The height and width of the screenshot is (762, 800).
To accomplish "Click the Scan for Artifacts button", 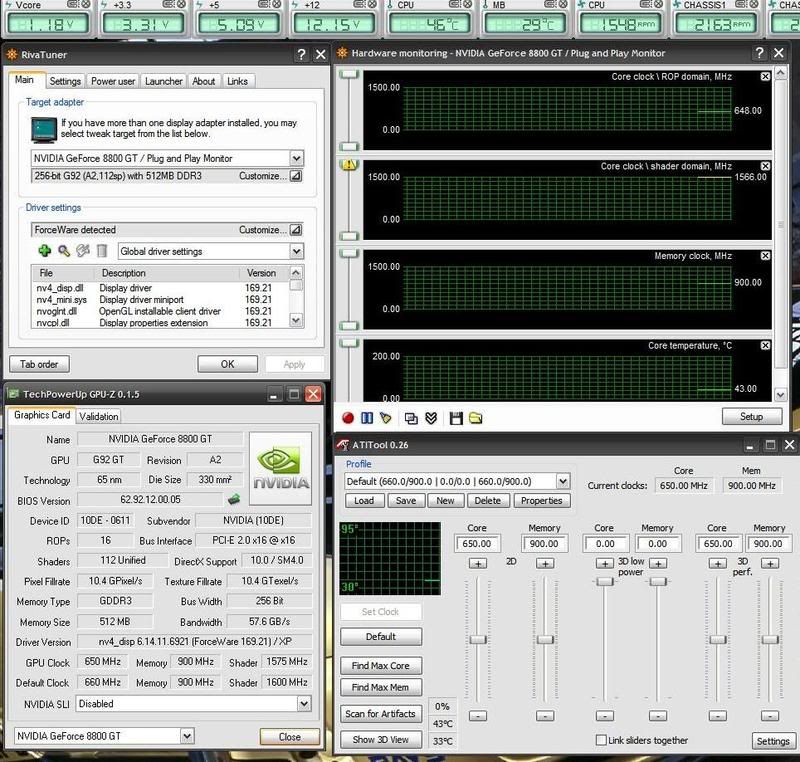I will coord(381,713).
